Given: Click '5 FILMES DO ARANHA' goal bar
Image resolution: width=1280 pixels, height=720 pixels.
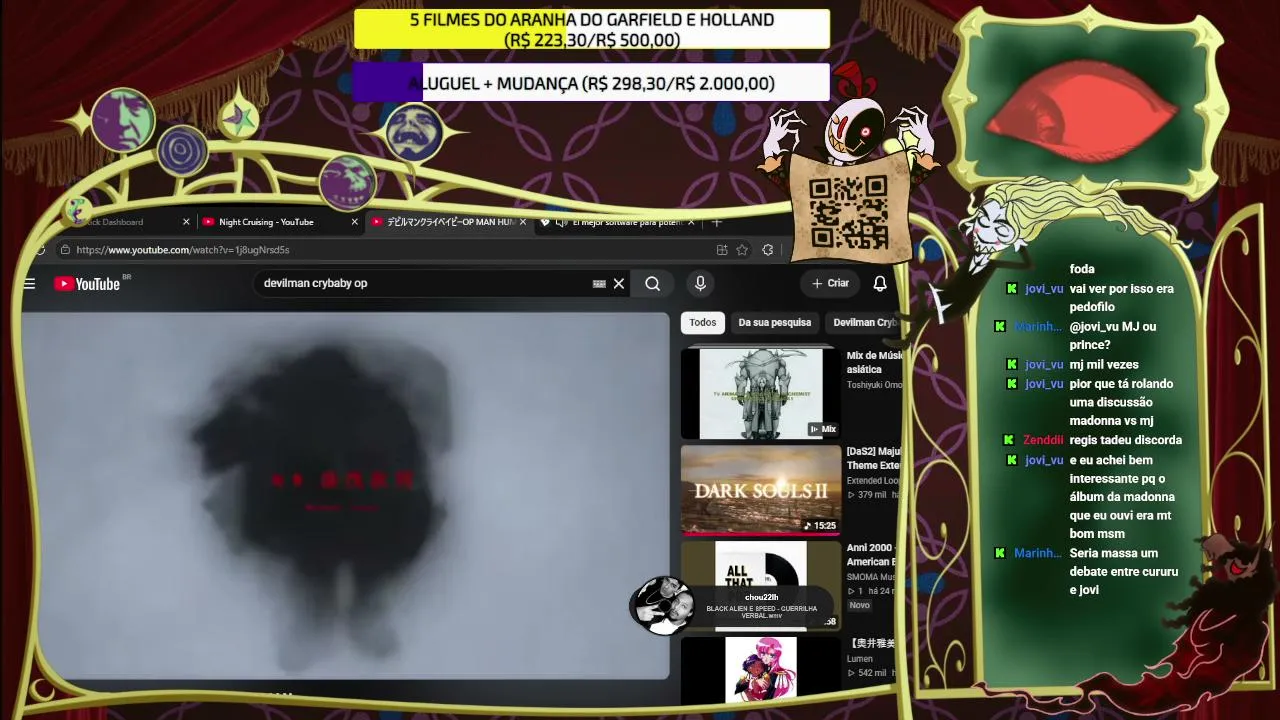Looking at the screenshot, I should pyautogui.click(x=592, y=29).
